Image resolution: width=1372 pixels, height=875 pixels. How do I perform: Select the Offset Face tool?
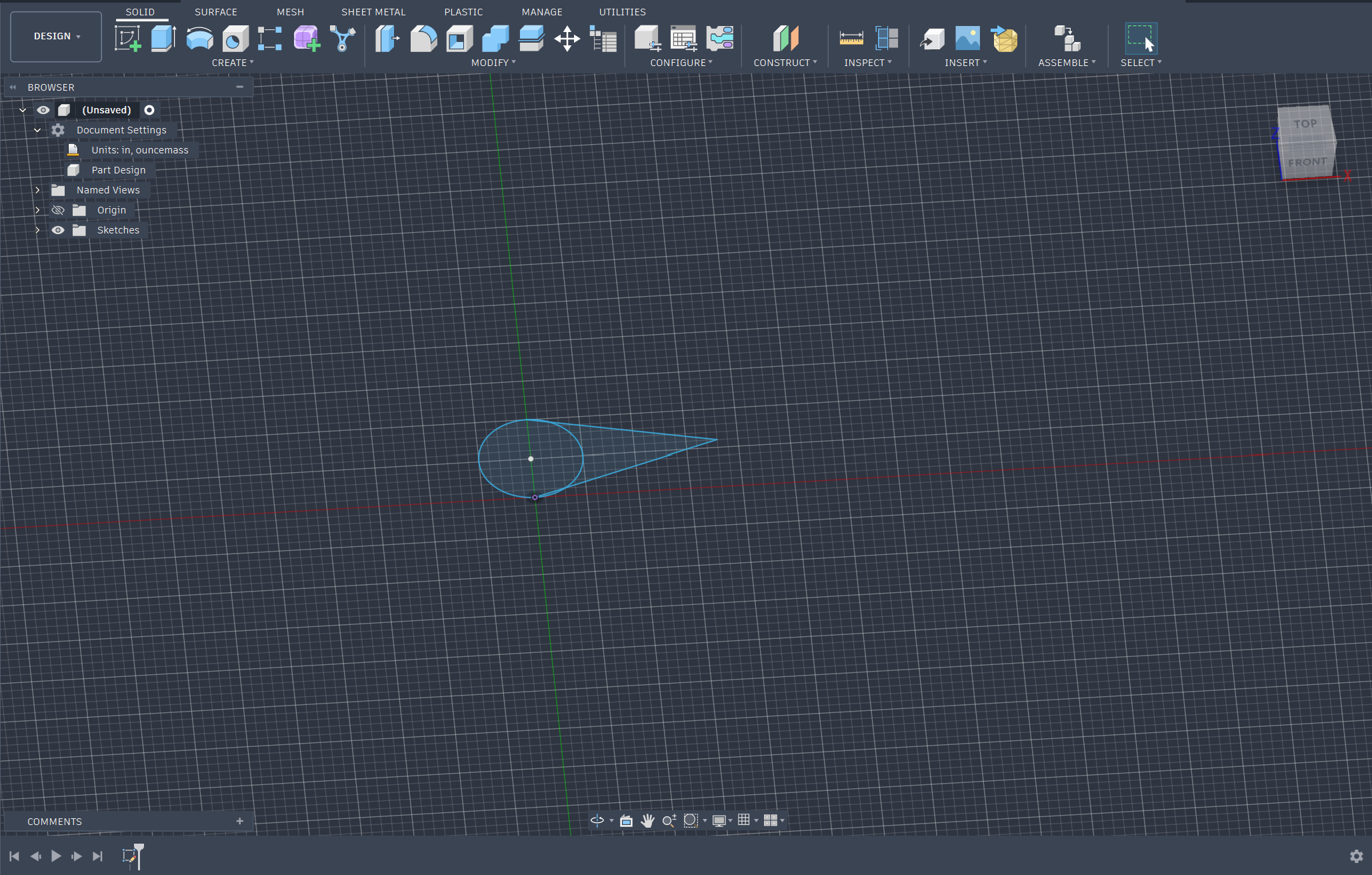pyautogui.click(x=531, y=39)
